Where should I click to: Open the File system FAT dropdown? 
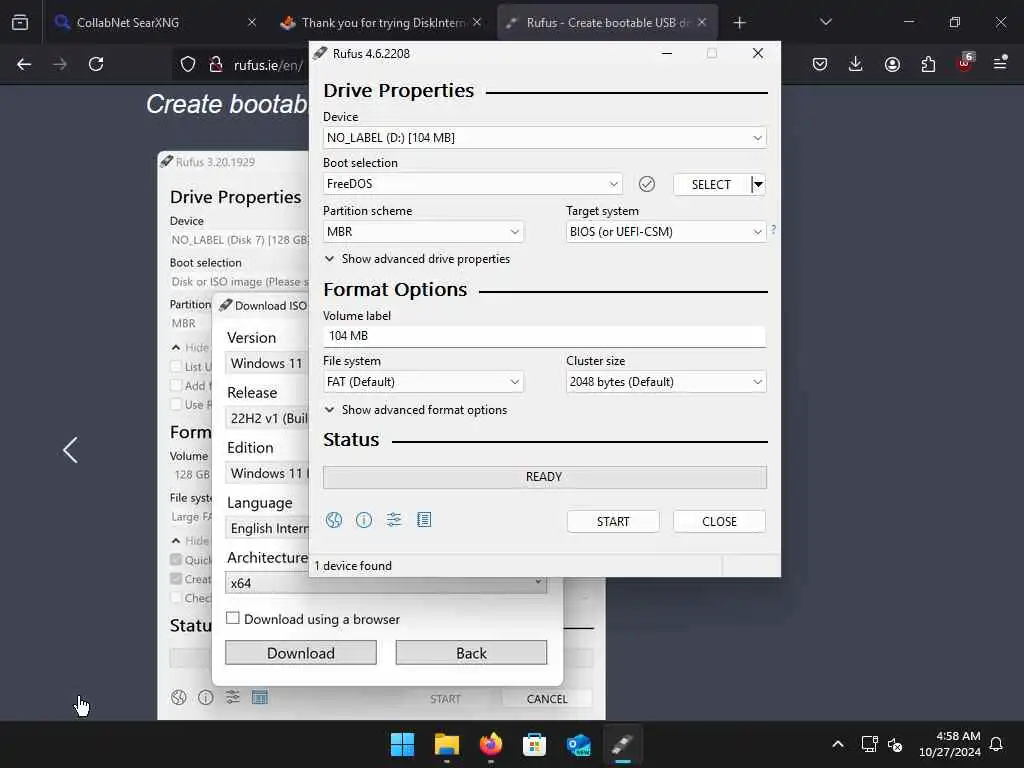click(423, 382)
